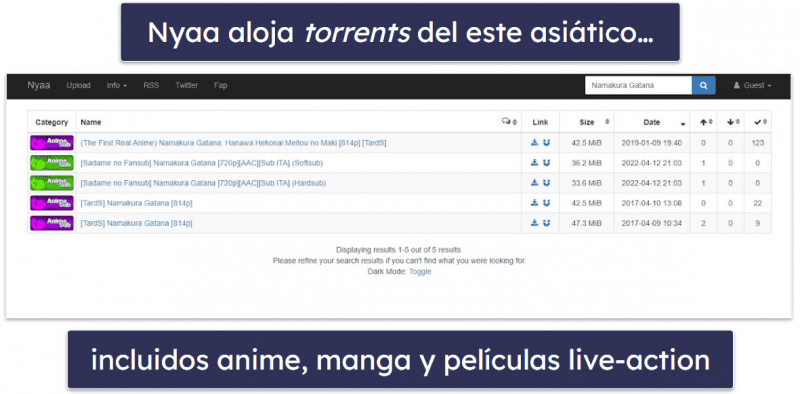Open the Fap link in navbar
800x394 pixels.
[x=220, y=86]
